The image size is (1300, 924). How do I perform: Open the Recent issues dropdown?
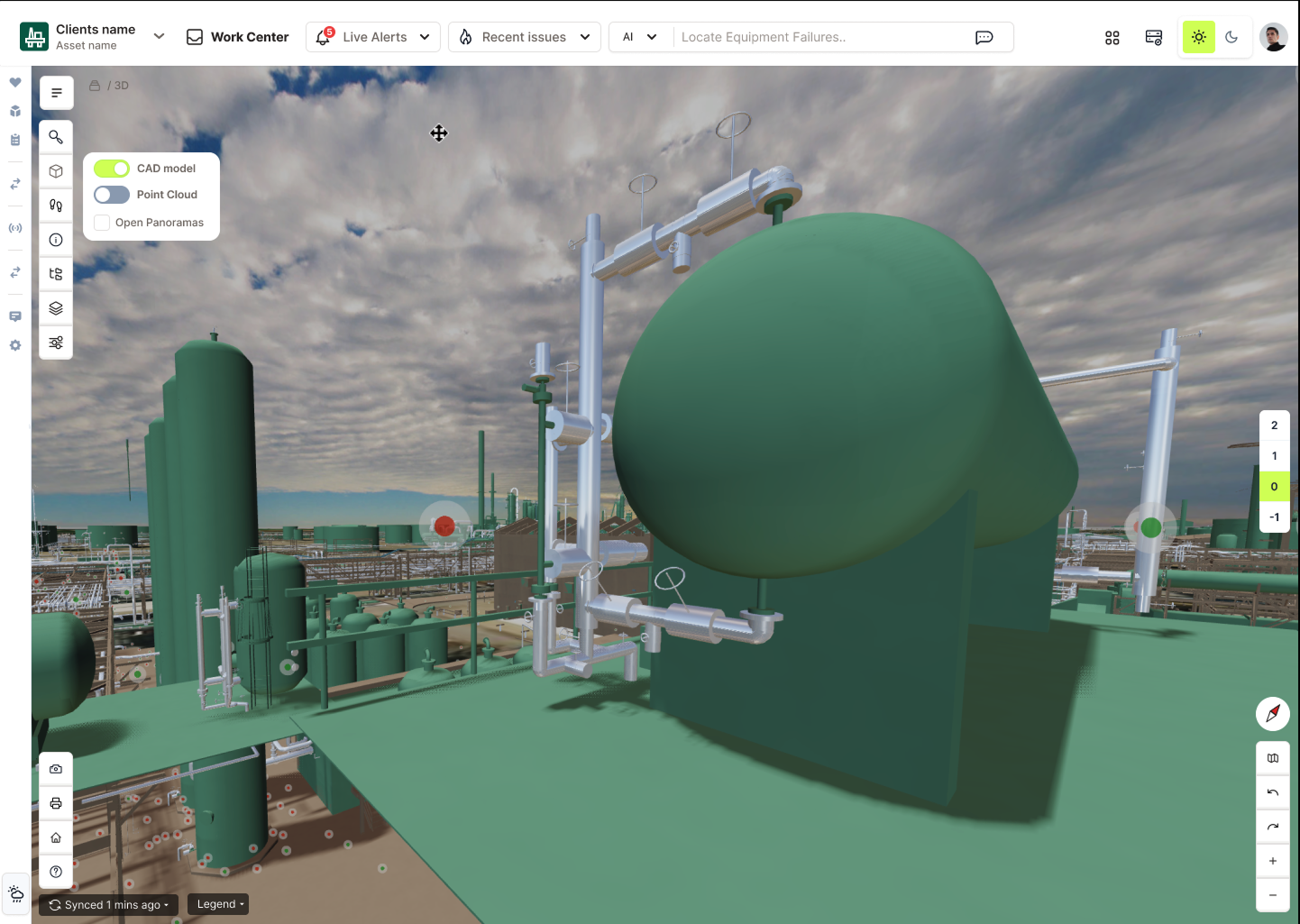pos(524,37)
